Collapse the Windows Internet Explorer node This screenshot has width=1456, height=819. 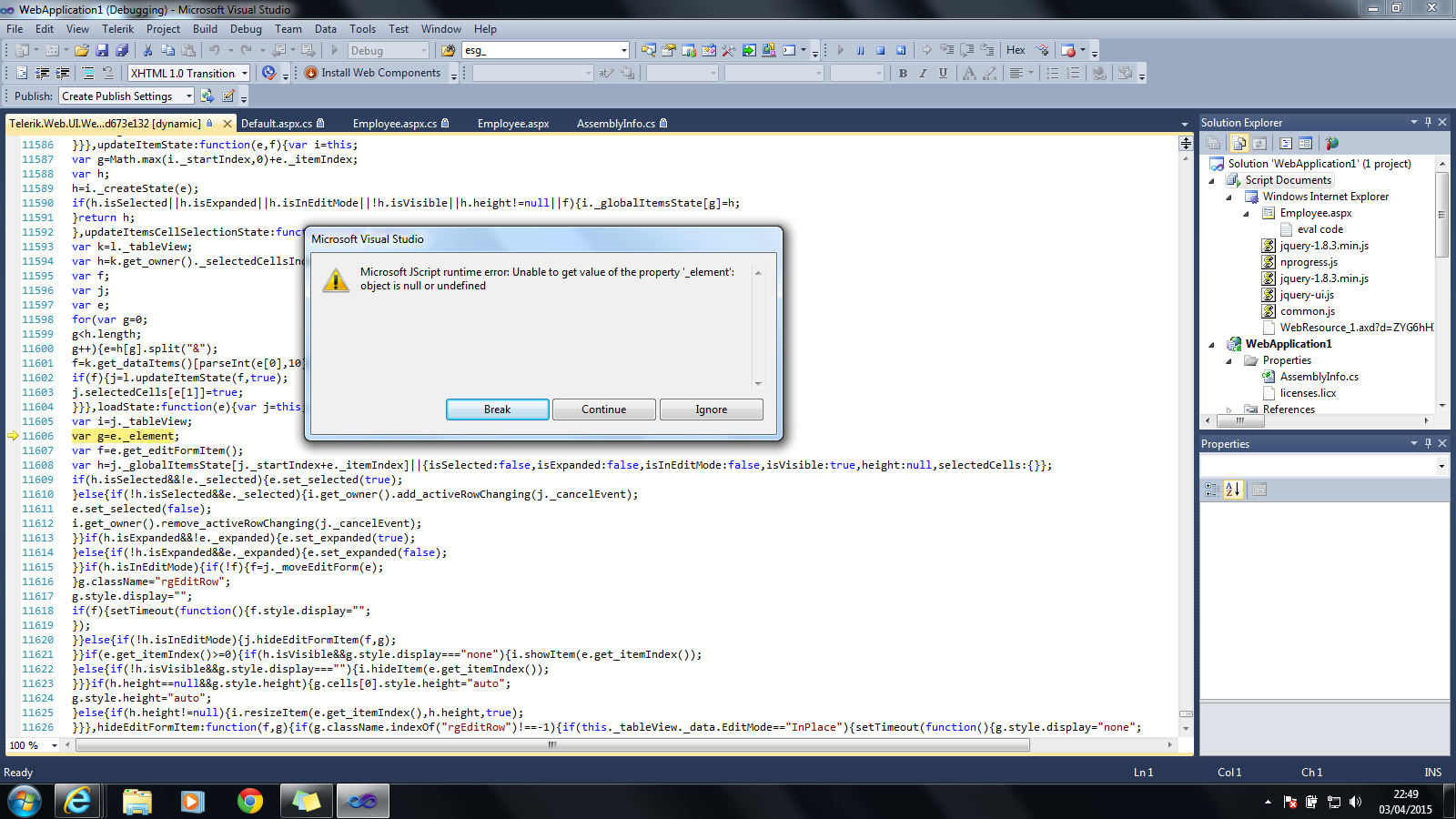click(1228, 197)
